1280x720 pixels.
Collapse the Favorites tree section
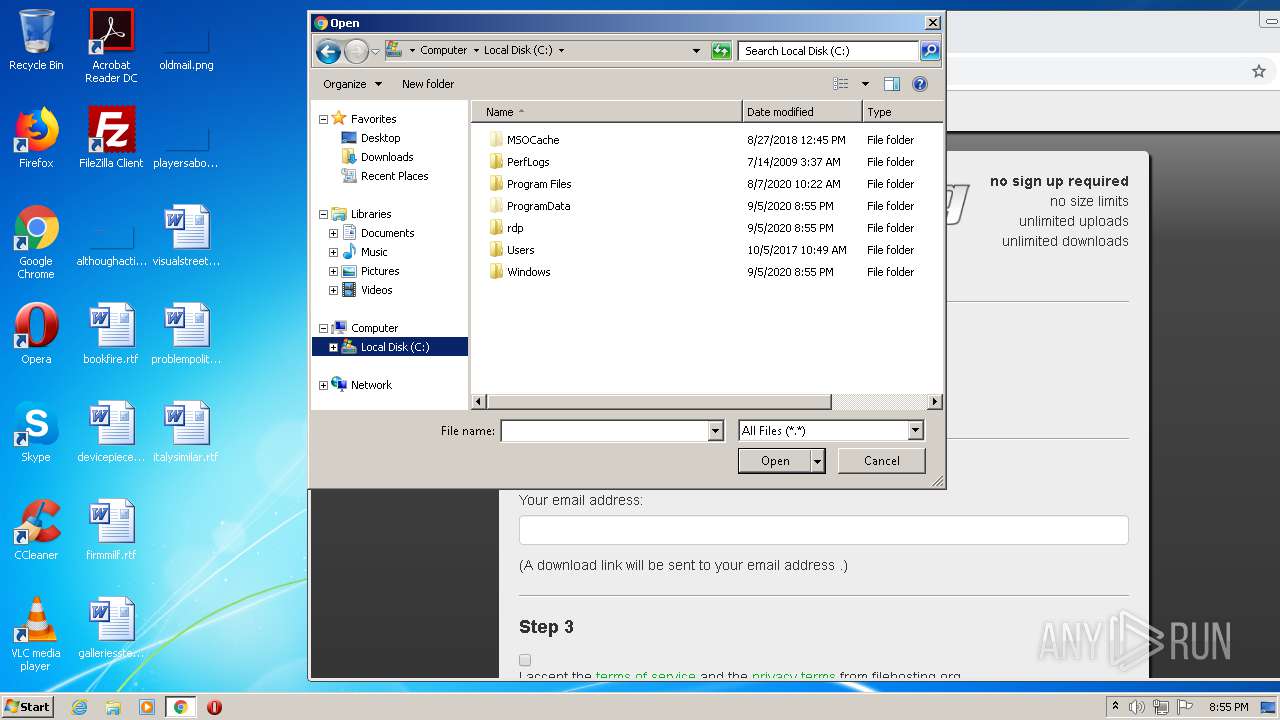point(323,119)
